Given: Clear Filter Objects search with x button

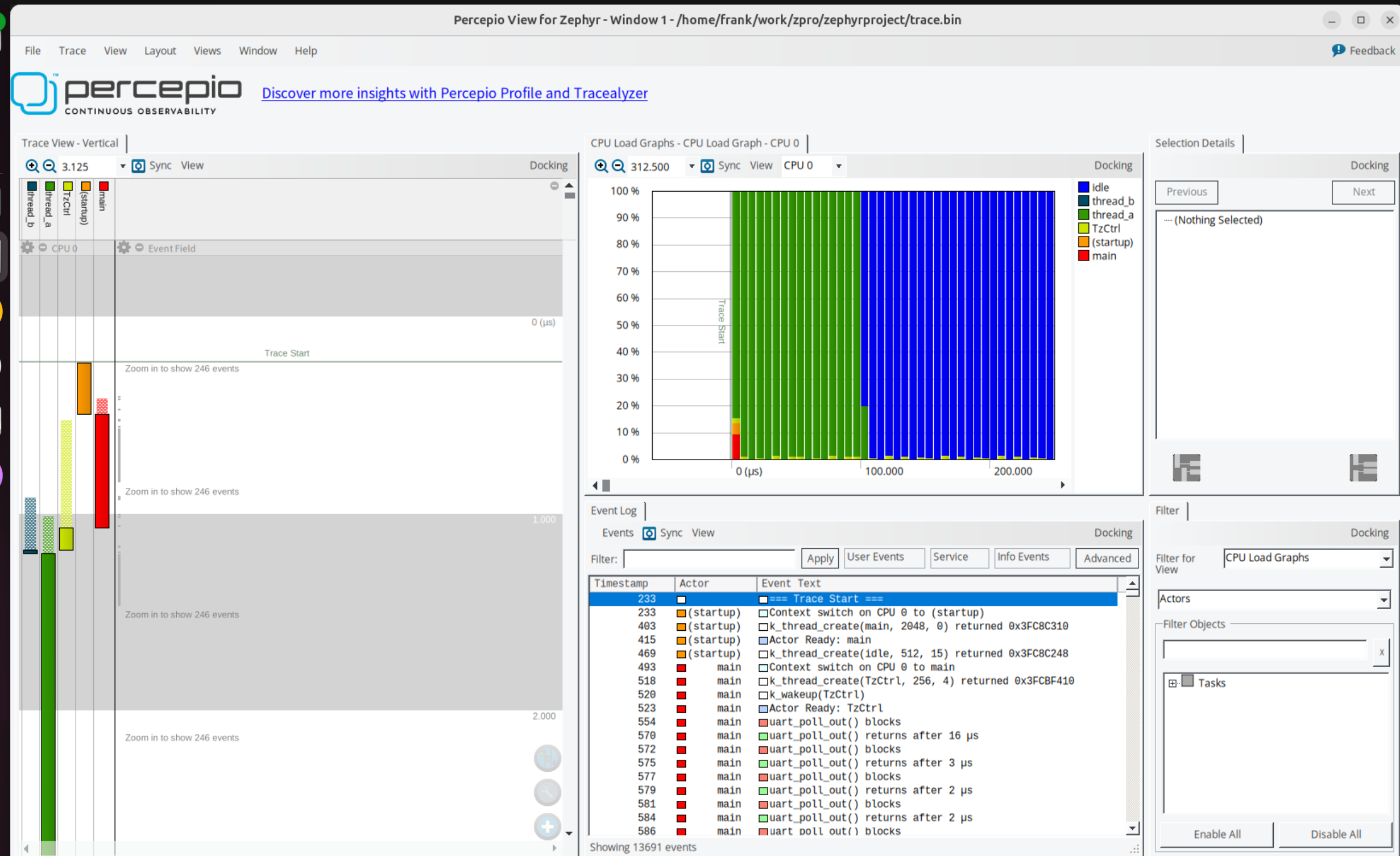Looking at the screenshot, I should [1381, 652].
